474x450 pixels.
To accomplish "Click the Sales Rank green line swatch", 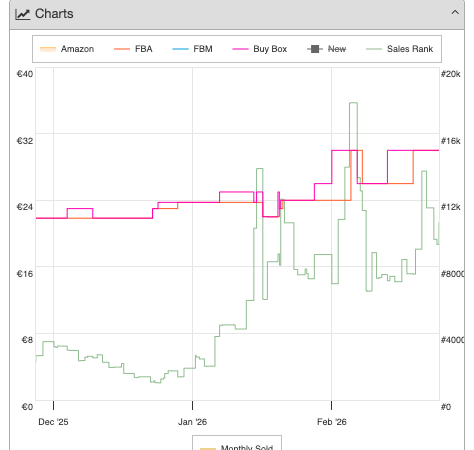I will [374, 49].
